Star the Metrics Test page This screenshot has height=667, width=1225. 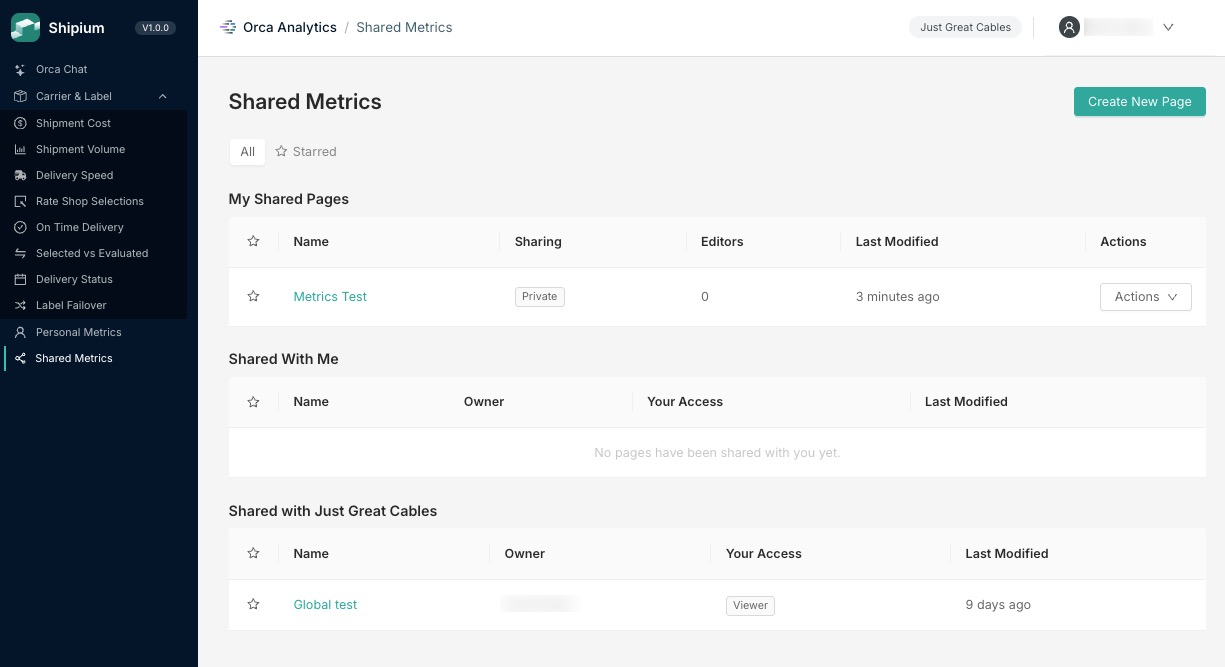pyautogui.click(x=253, y=296)
